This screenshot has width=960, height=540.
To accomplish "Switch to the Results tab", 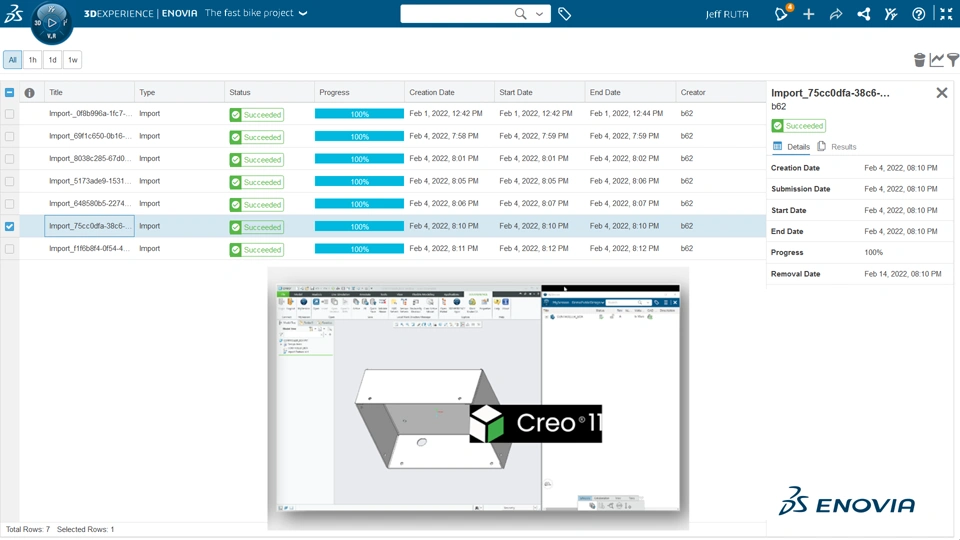I will [837, 146].
